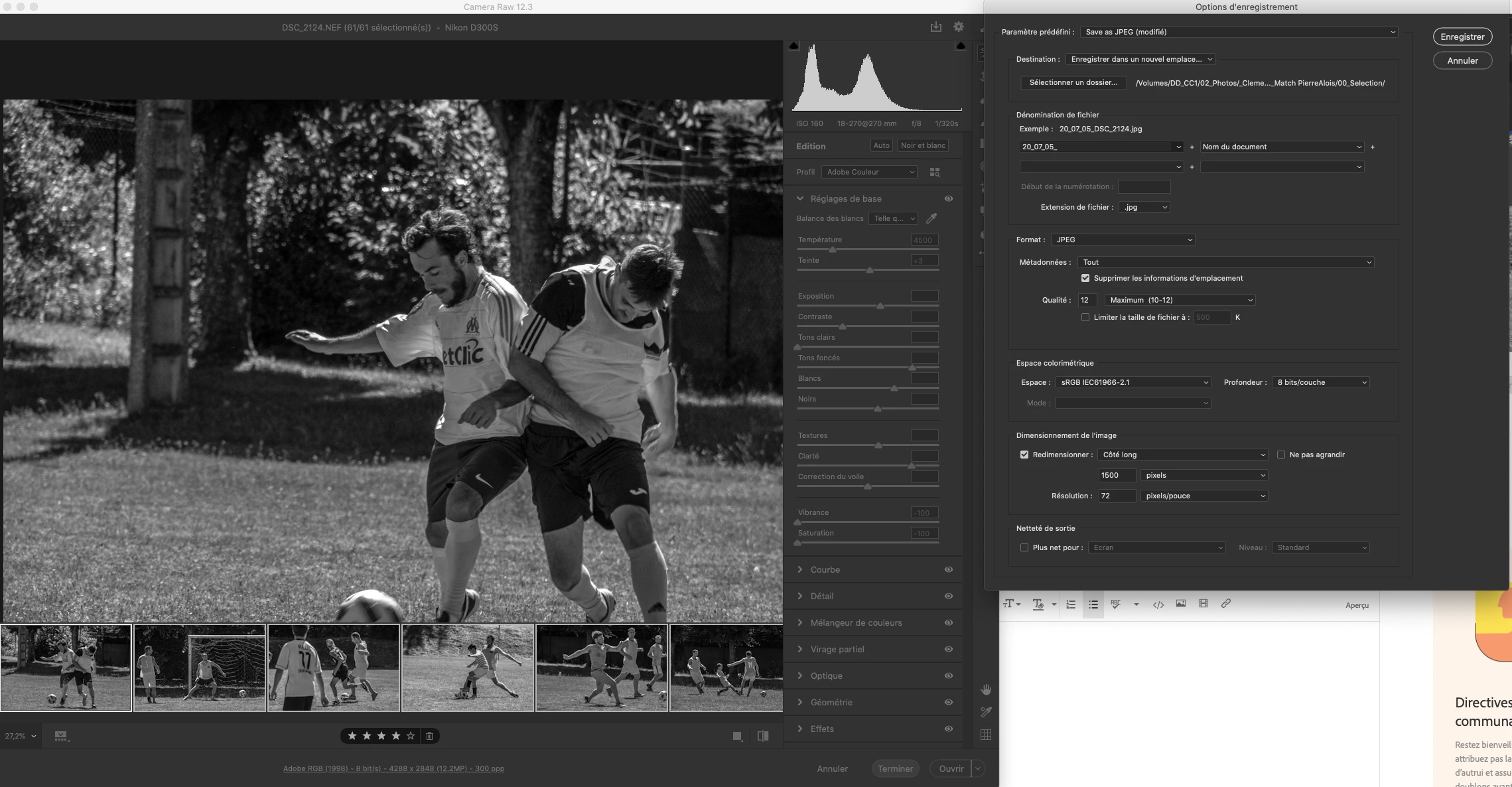Expand the Détail panel
The height and width of the screenshot is (787, 1512).
click(821, 596)
